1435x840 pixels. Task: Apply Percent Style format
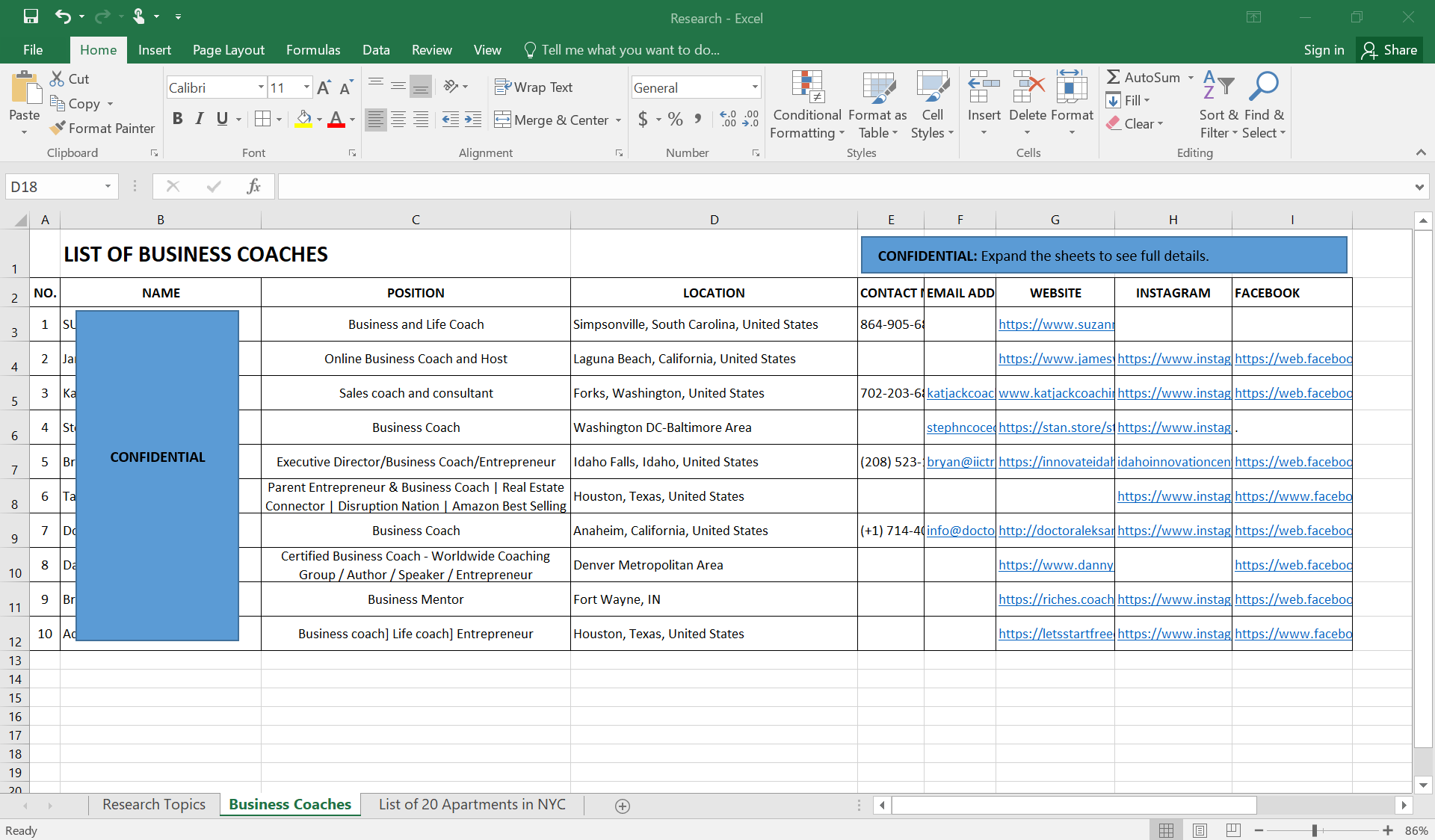click(676, 120)
